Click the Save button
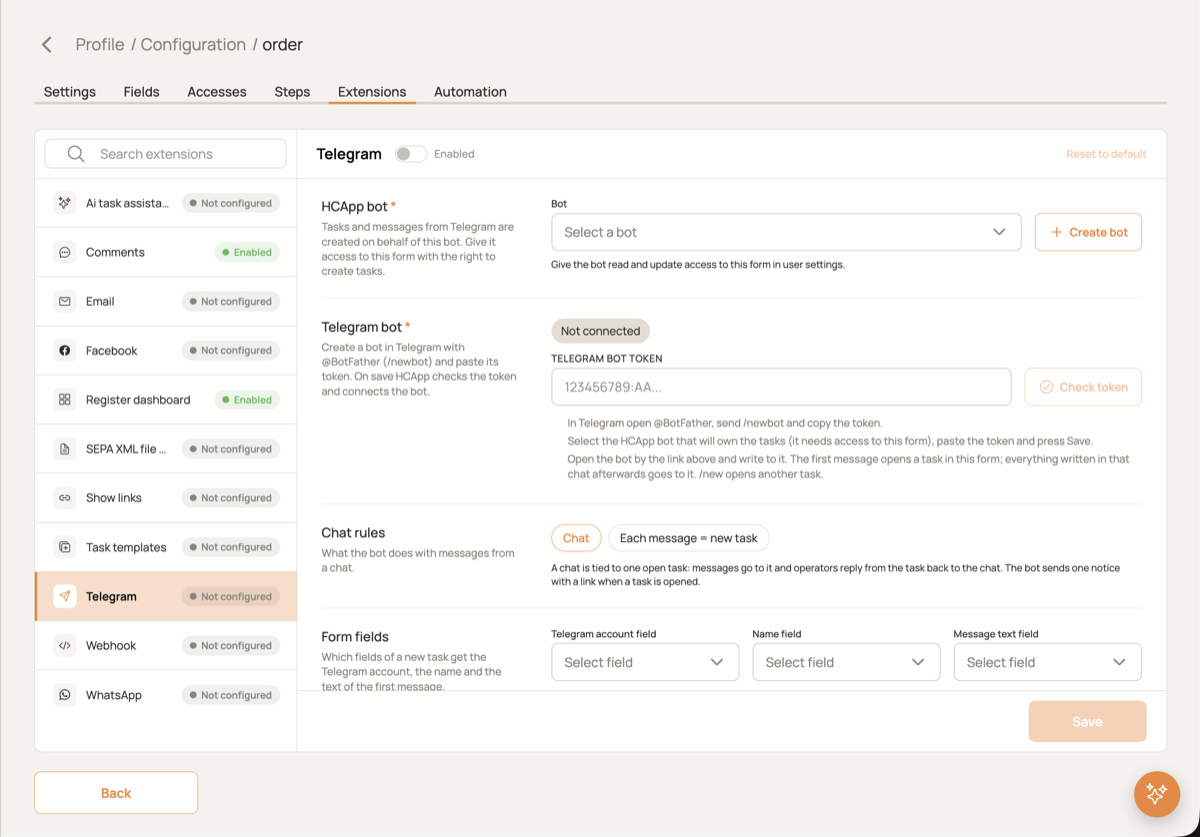Viewport: 1200px width, 837px height. click(1087, 721)
